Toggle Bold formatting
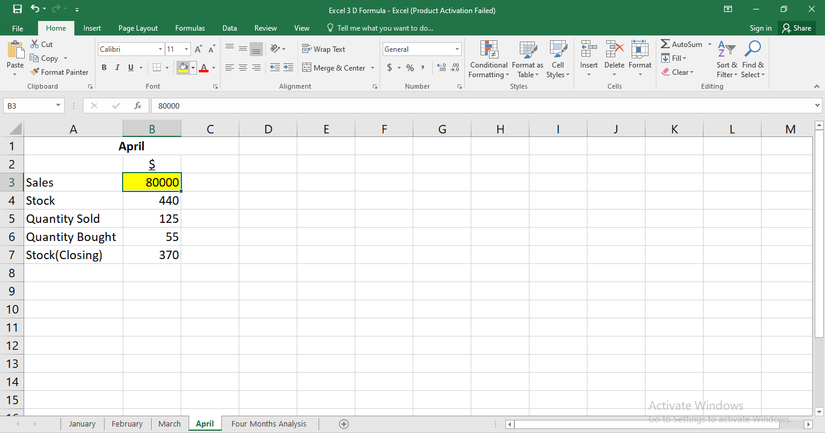This screenshot has width=825, height=433. click(x=104, y=68)
